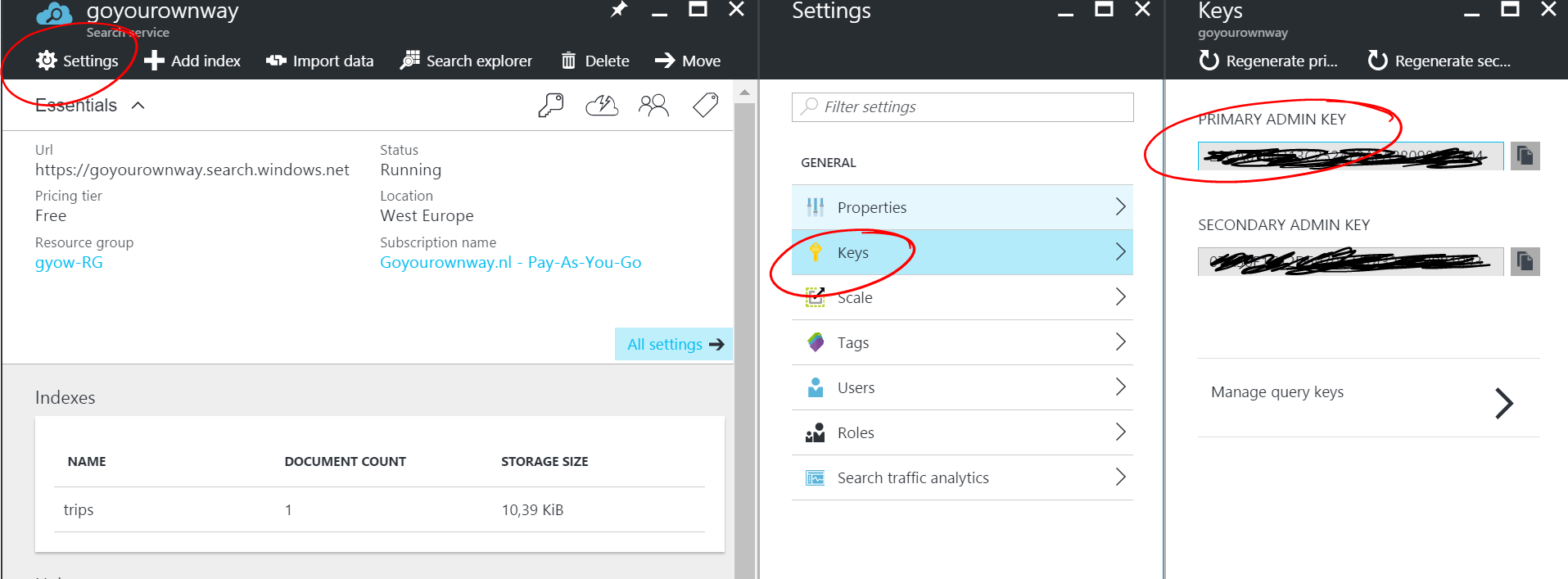The height and width of the screenshot is (579, 1568).
Task: Click the Roles people icon
Action: click(816, 432)
